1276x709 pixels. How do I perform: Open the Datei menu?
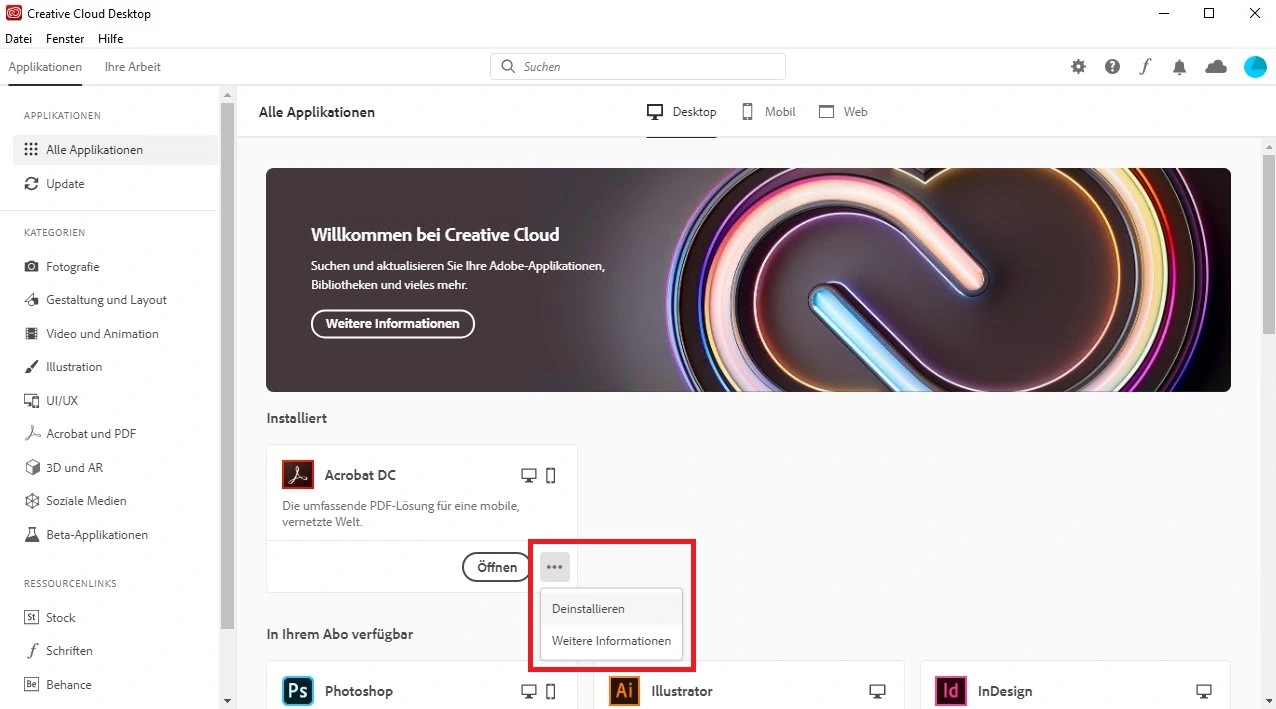click(x=19, y=39)
